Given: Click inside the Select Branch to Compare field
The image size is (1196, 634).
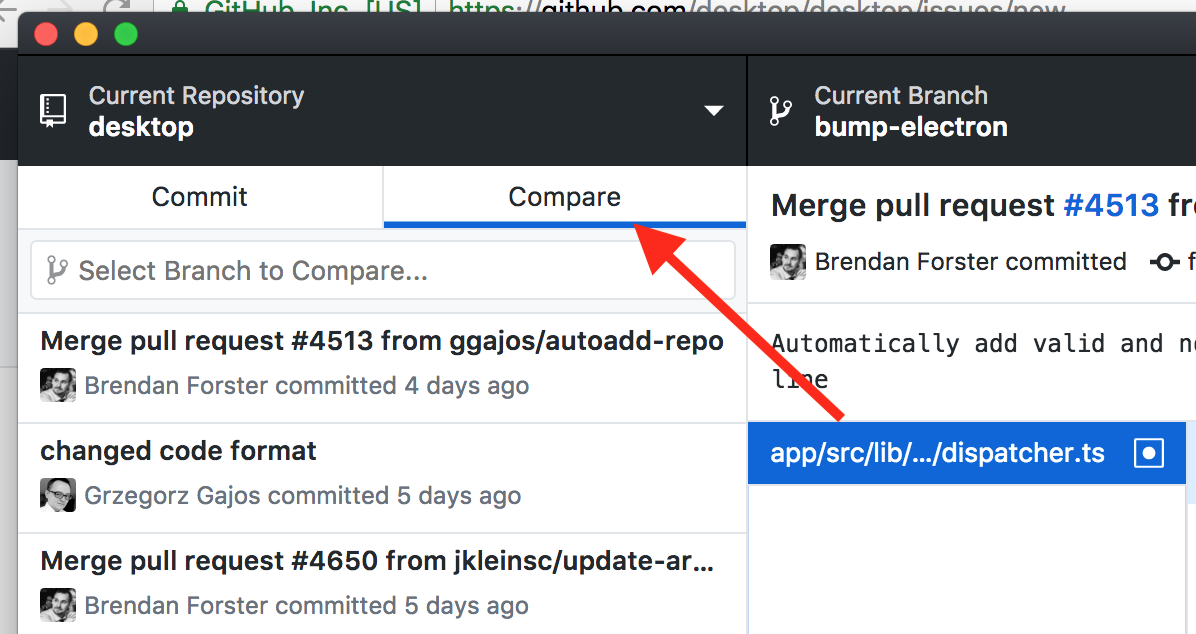Looking at the screenshot, I should (x=383, y=270).
